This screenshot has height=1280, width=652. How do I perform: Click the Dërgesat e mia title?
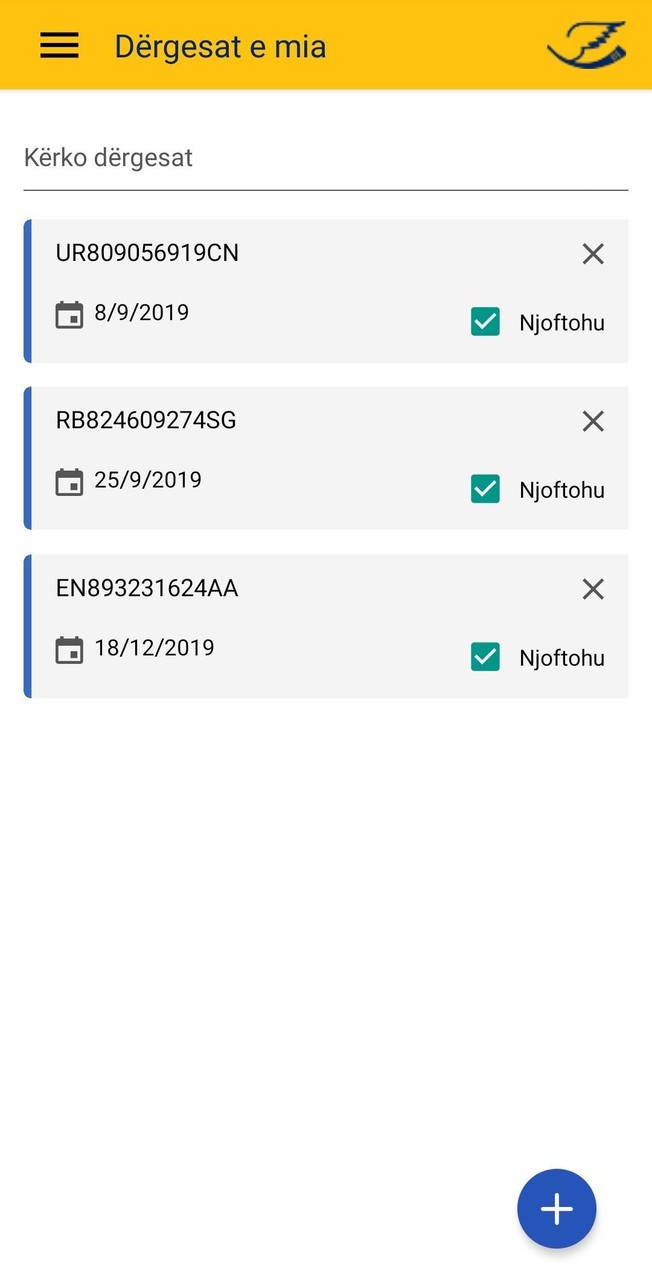point(220,46)
